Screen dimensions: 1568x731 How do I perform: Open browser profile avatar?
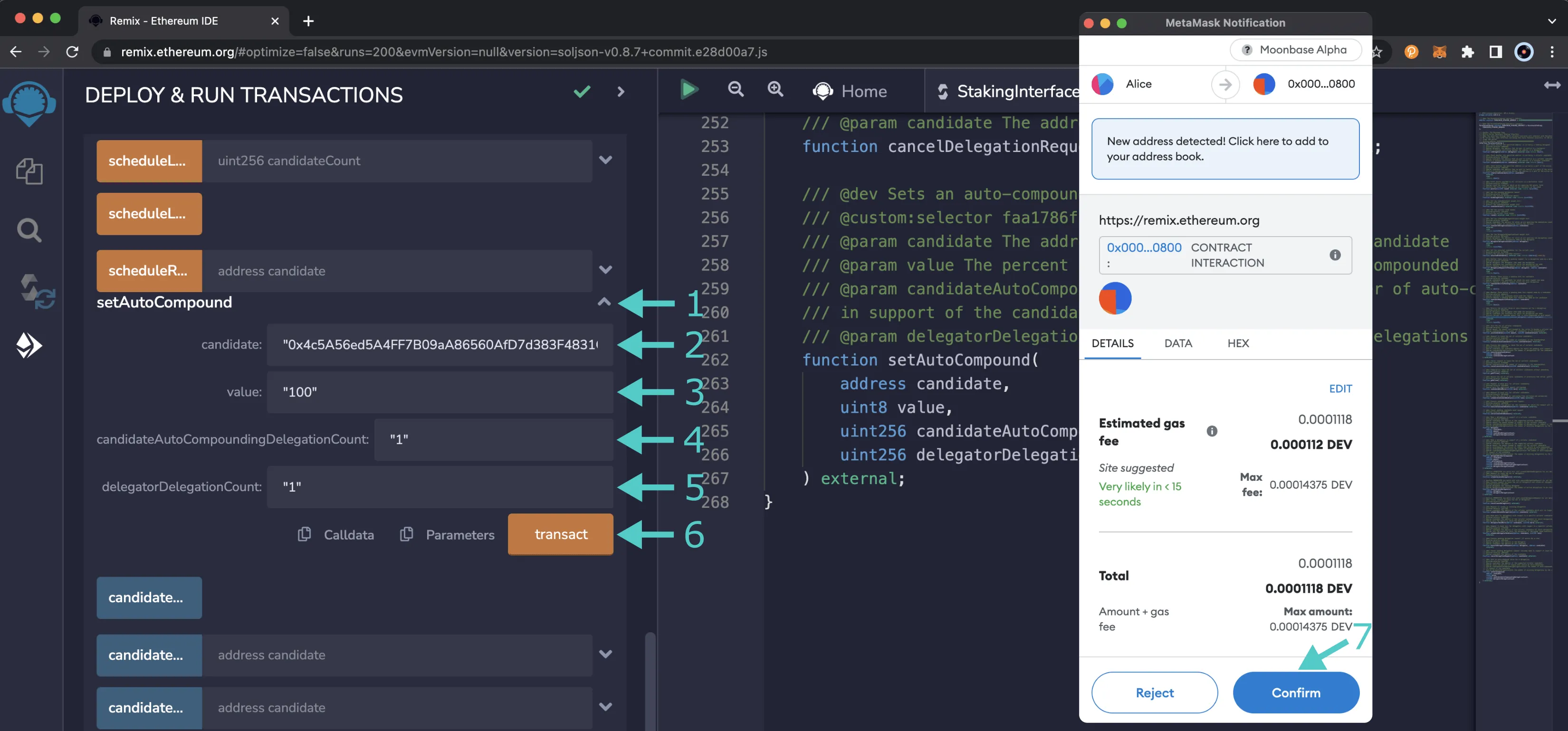coord(1523,52)
